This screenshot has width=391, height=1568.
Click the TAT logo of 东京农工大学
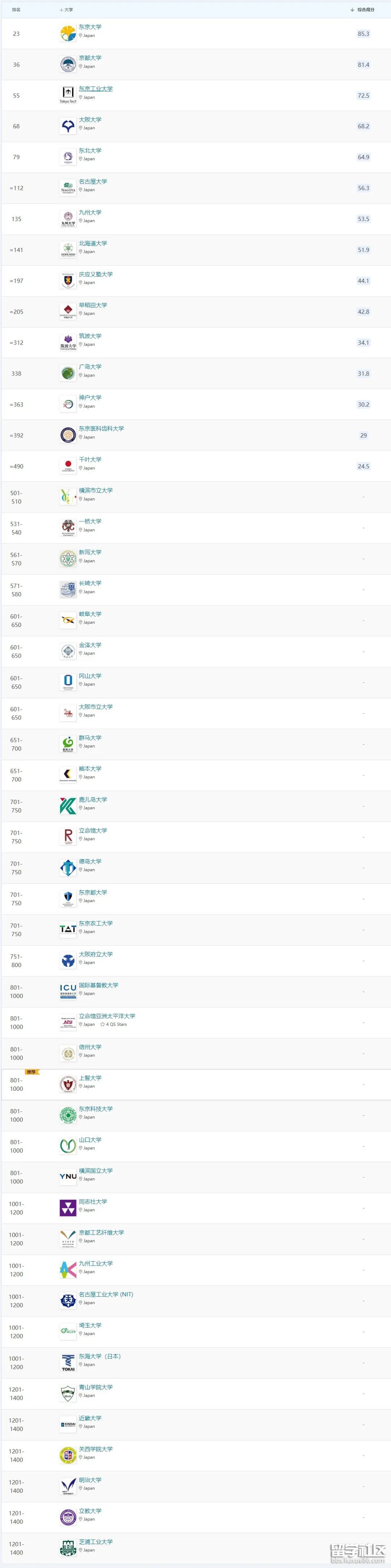pyautogui.click(x=68, y=929)
